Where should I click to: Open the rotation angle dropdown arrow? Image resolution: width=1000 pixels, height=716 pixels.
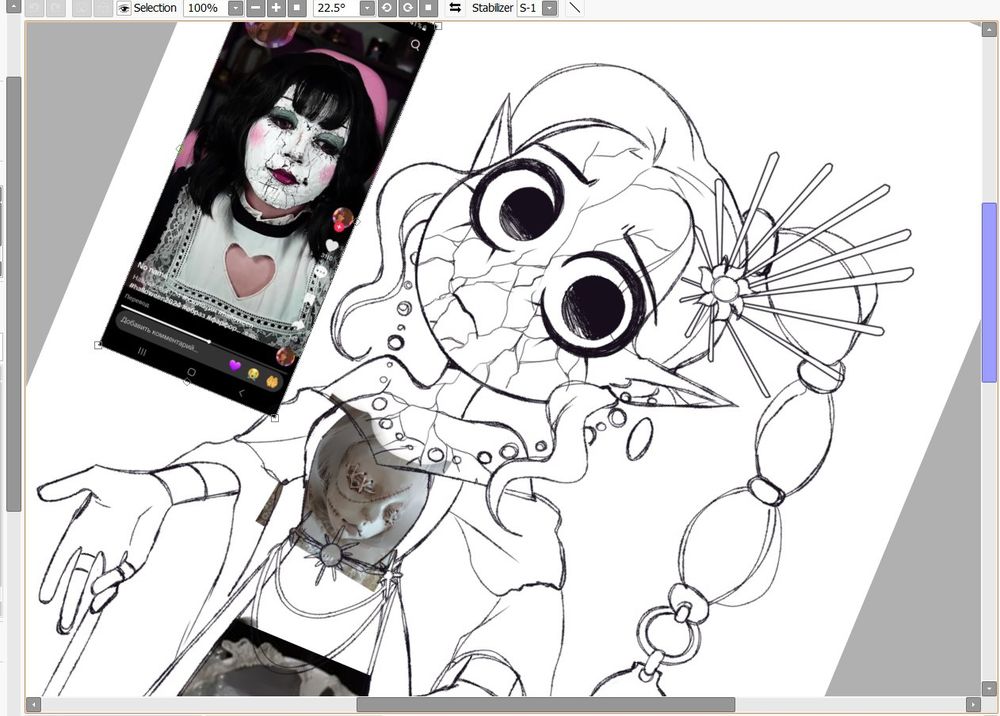367,8
